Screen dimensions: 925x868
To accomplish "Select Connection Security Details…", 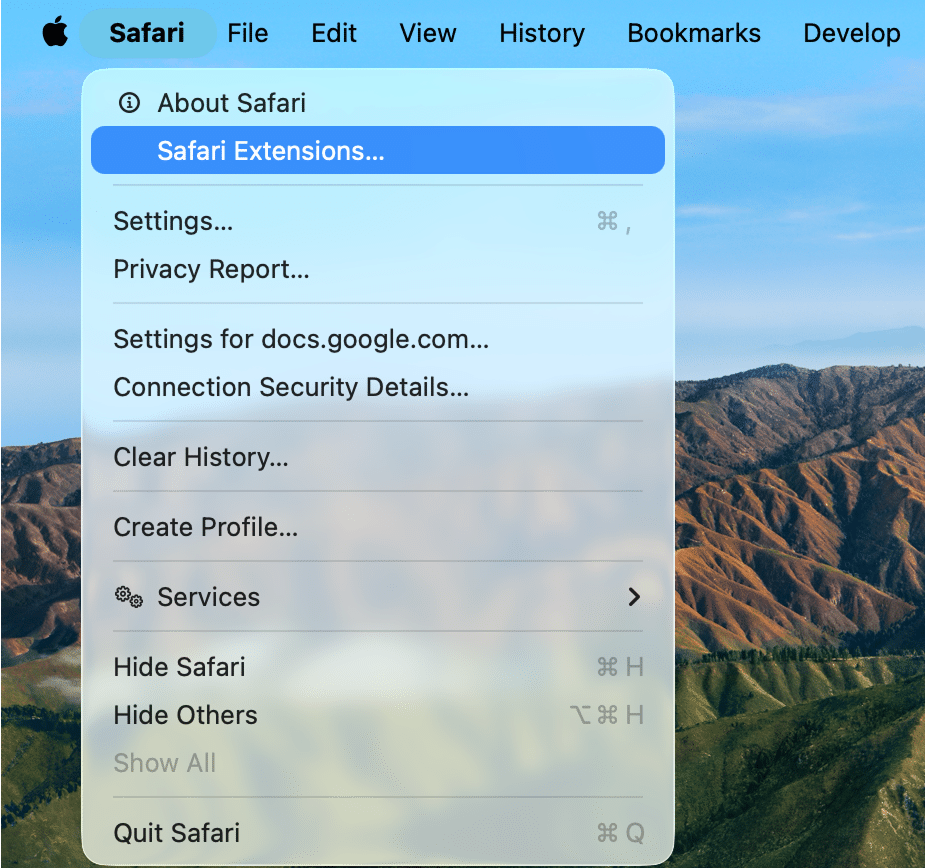I will [x=378, y=387].
